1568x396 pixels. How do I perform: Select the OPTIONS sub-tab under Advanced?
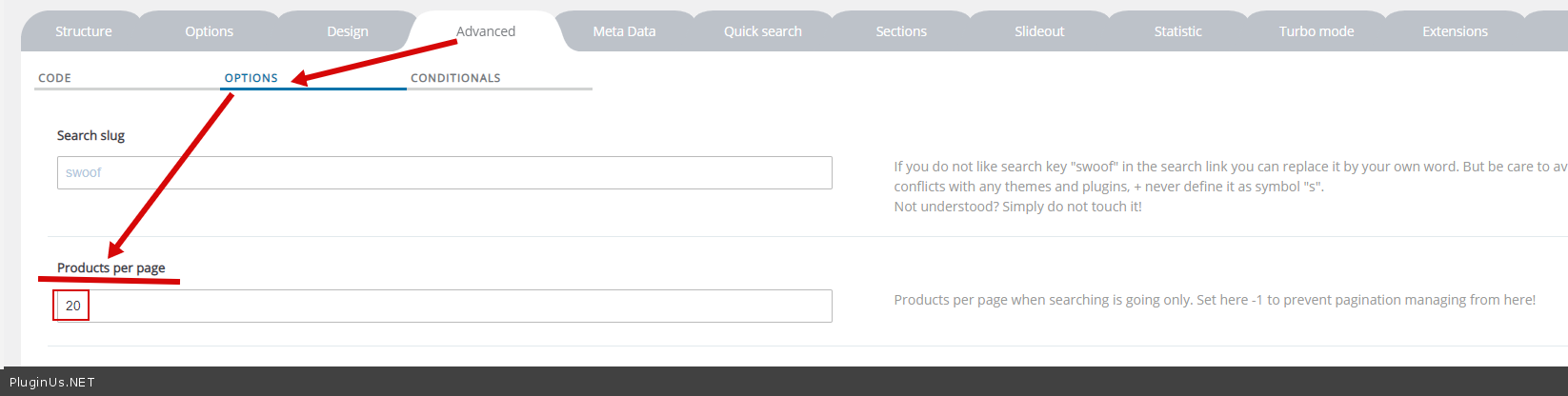[x=251, y=78]
